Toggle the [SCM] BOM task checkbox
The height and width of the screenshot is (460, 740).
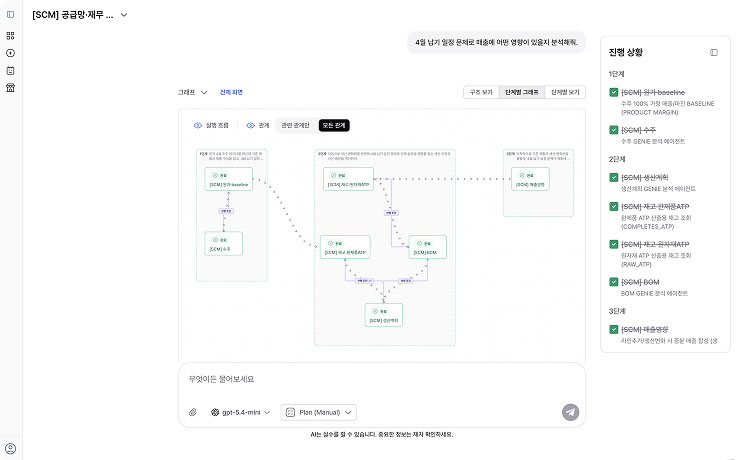point(614,282)
